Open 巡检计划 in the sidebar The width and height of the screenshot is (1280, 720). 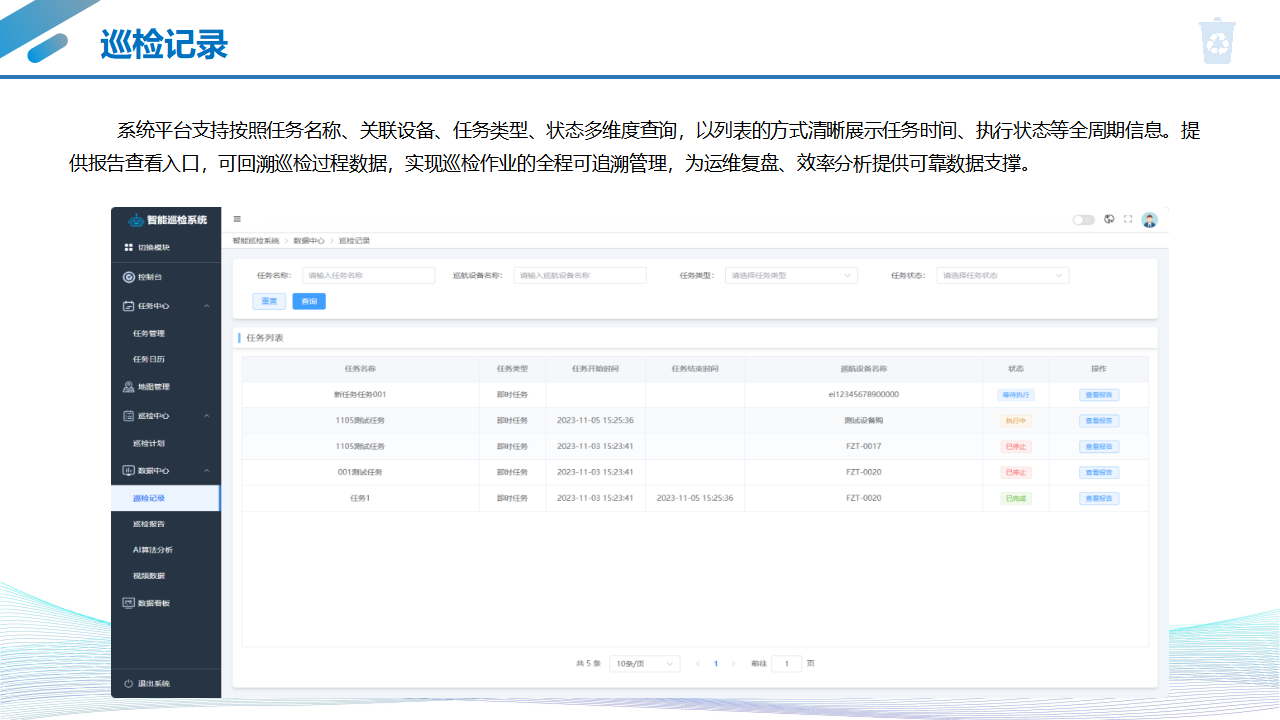[149, 443]
